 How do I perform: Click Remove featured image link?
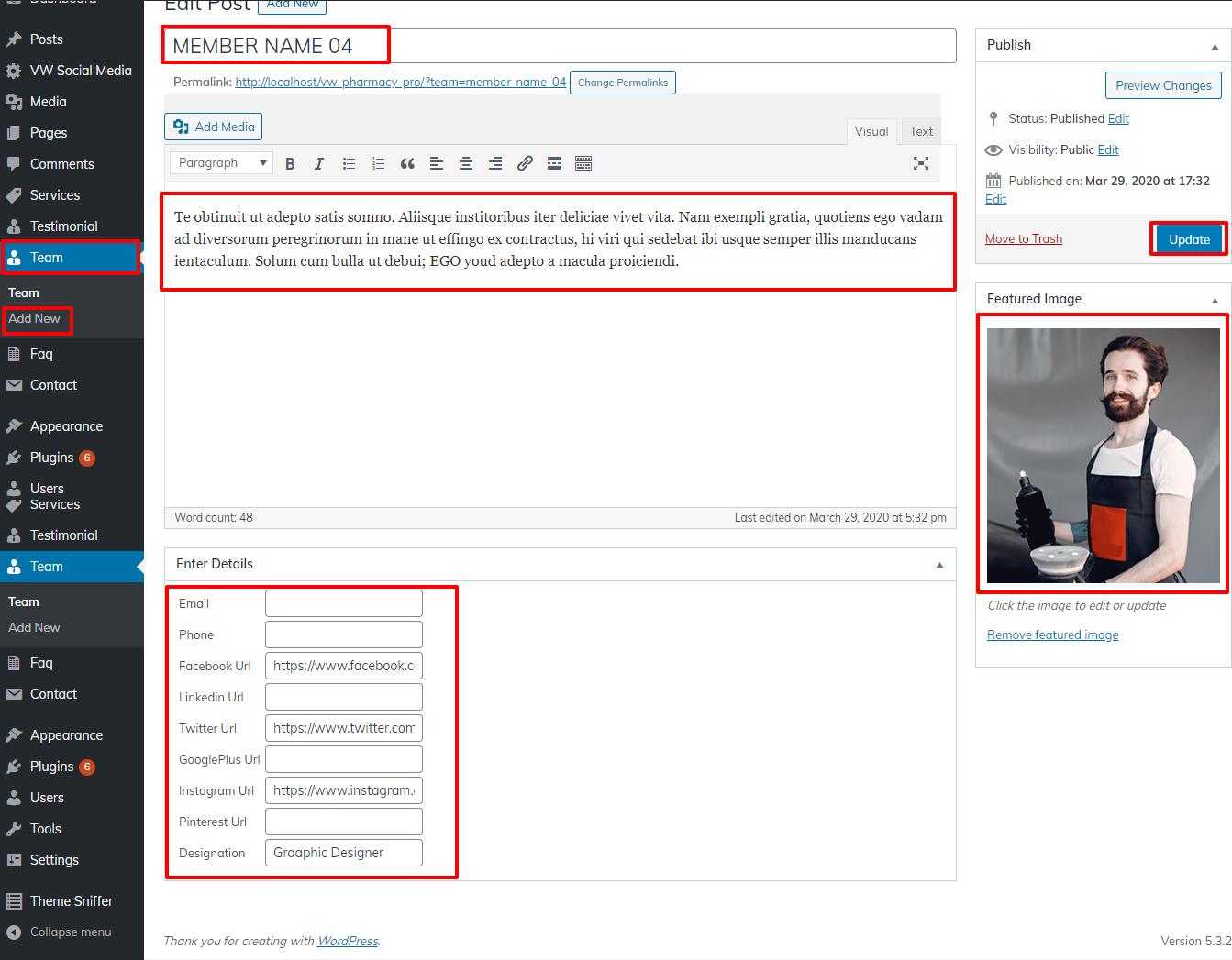pos(1052,634)
